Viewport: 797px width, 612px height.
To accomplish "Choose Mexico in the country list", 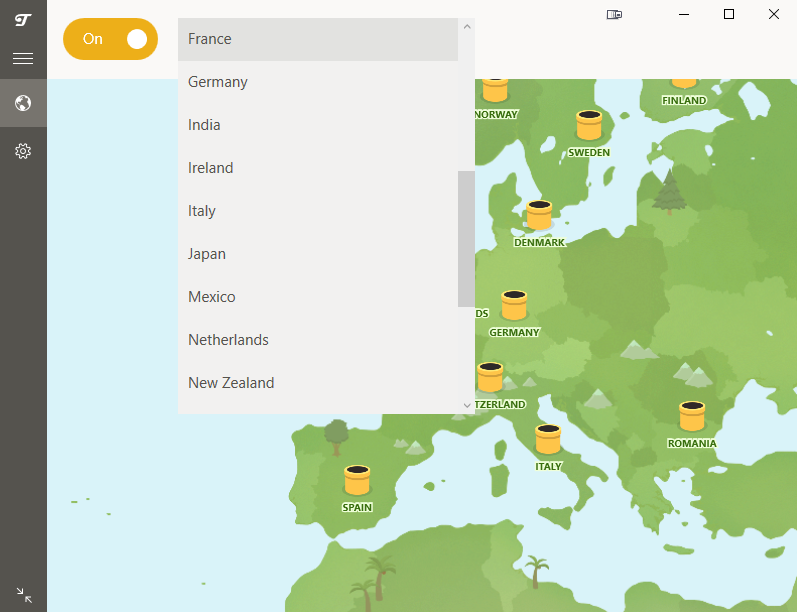I will 318,297.
